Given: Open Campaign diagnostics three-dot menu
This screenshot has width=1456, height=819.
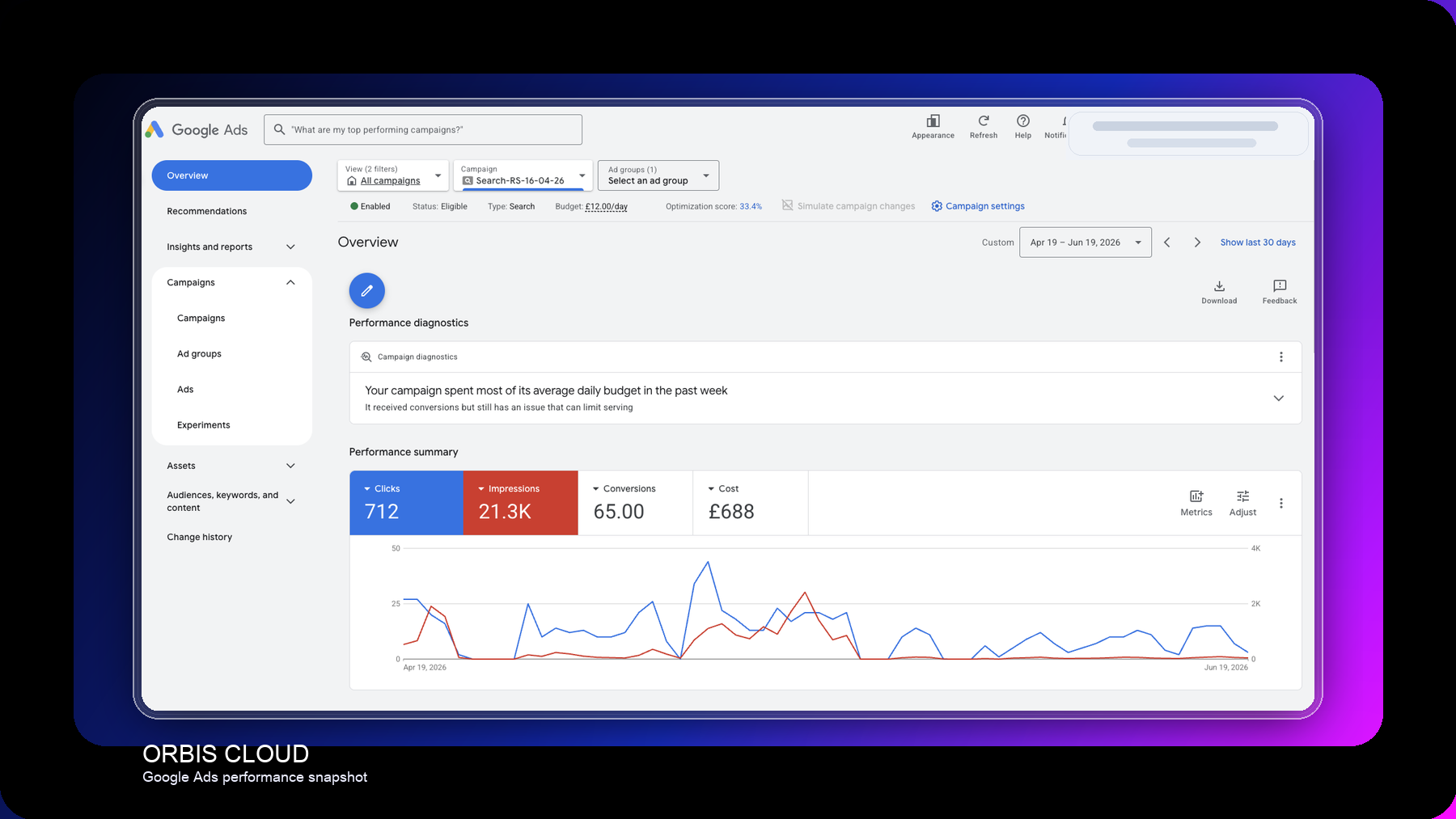Looking at the screenshot, I should point(1280,357).
